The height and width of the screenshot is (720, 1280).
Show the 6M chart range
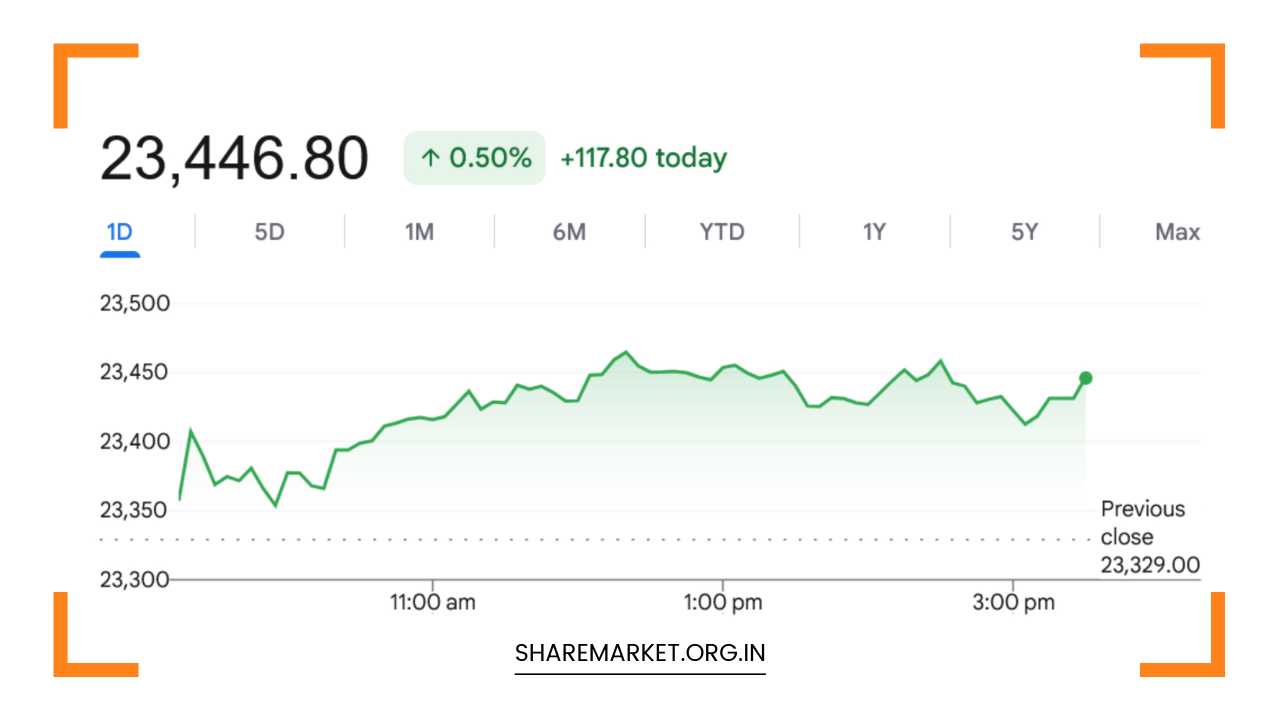(569, 232)
